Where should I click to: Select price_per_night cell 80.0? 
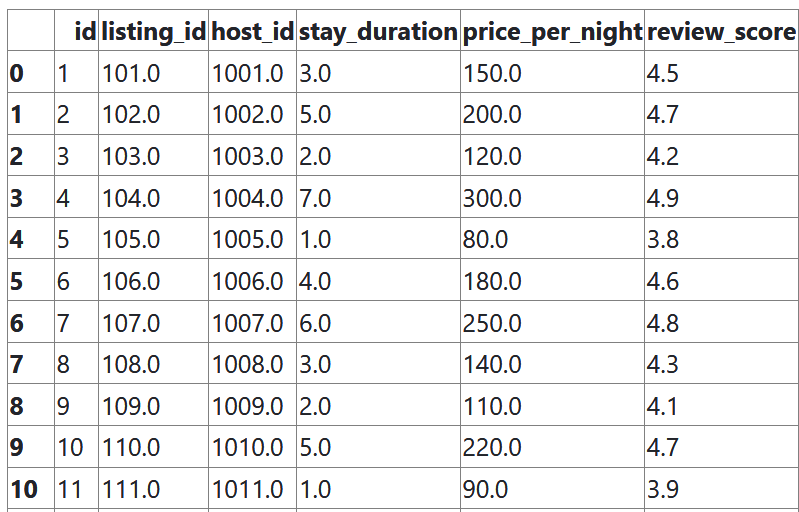point(485,240)
